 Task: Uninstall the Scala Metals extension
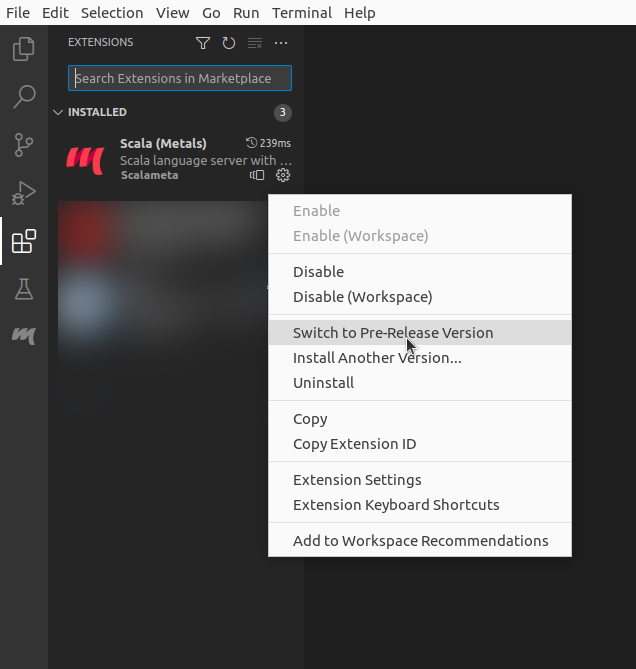coord(323,383)
